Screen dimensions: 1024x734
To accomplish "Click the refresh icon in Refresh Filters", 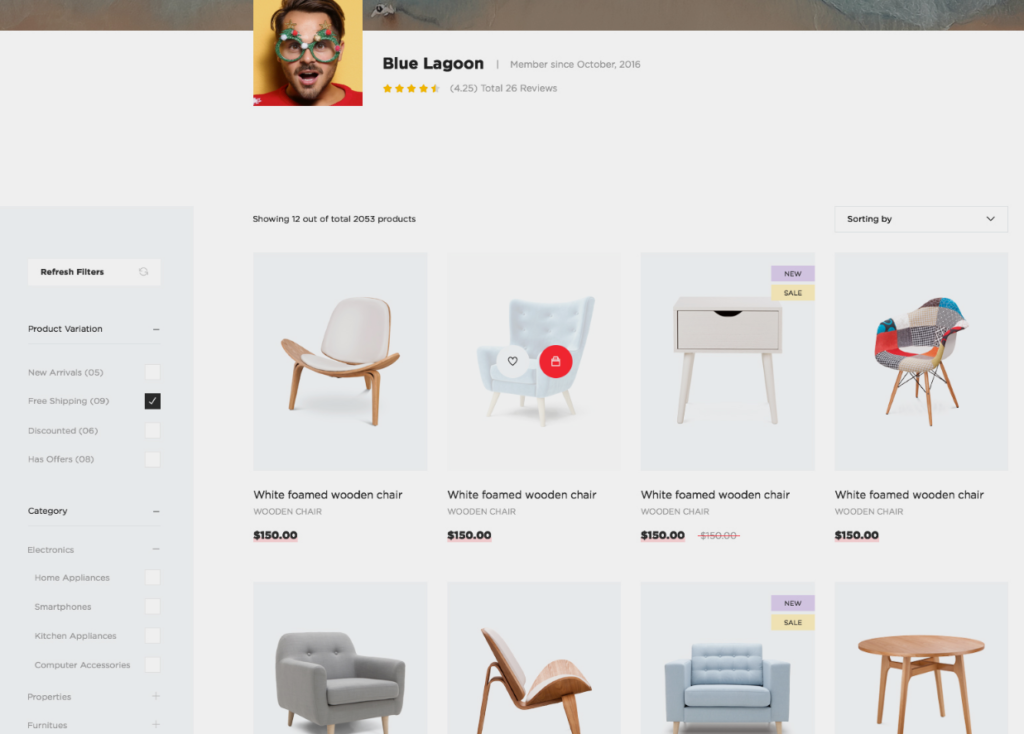I will (144, 272).
